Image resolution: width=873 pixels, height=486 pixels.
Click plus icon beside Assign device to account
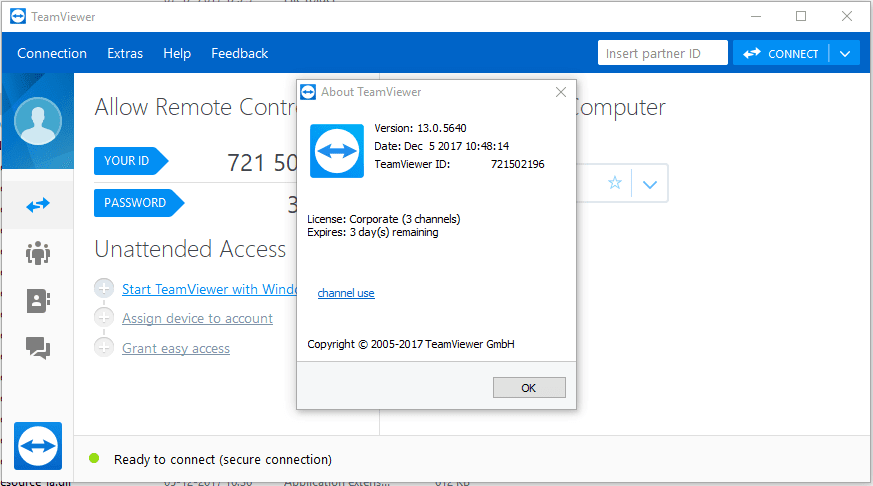pos(104,317)
